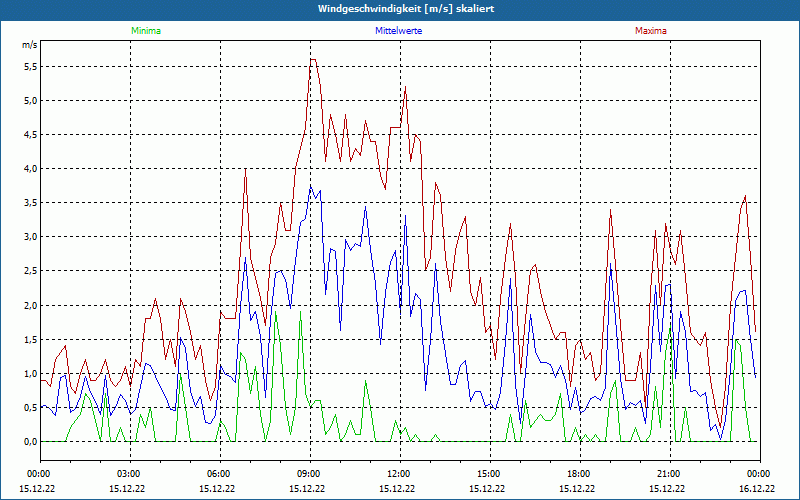Click the 03:00 x-axis time label
The height and width of the screenshot is (500, 800).
[x=128, y=474]
